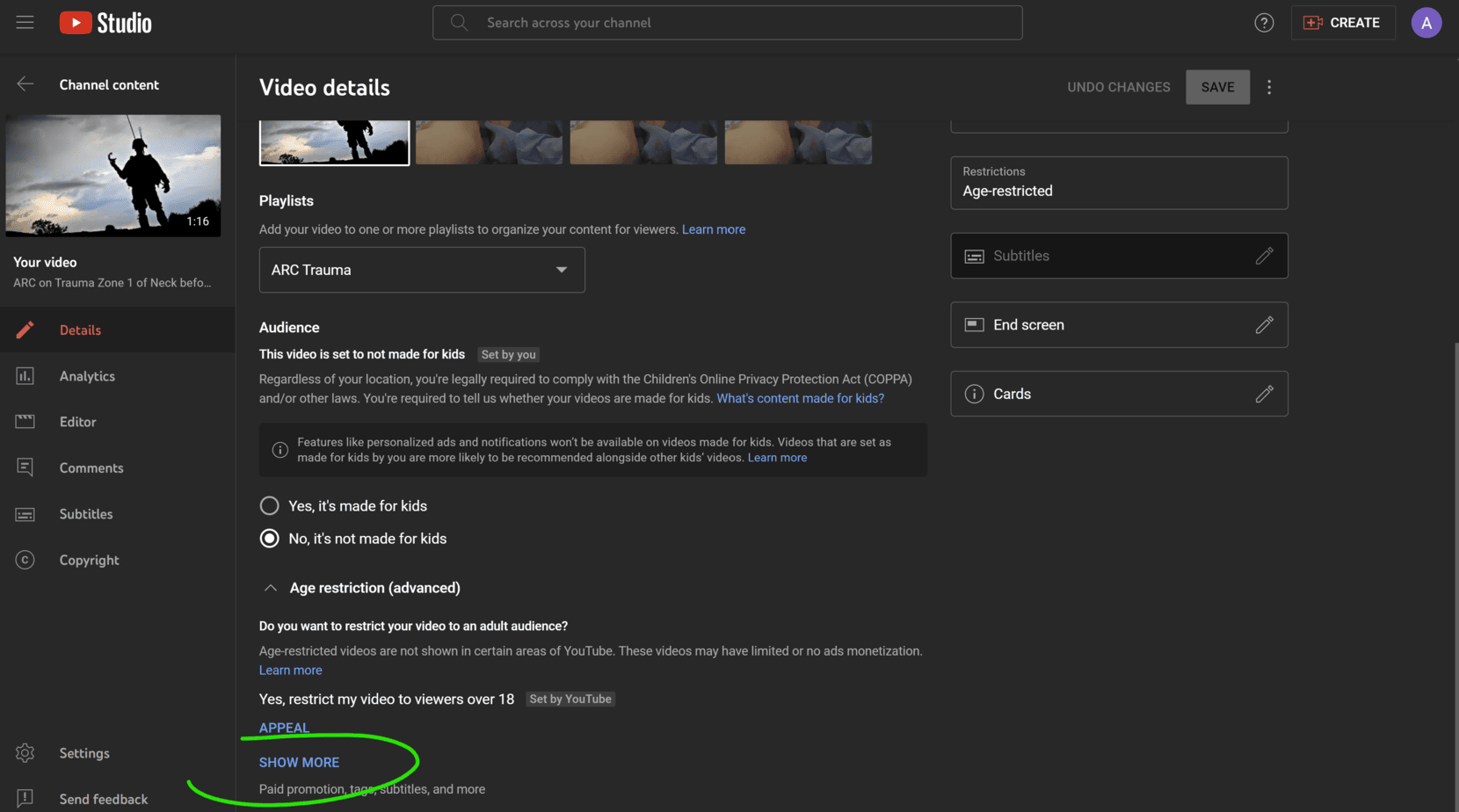
Task: Click the Cards info circle icon
Action: (x=974, y=394)
